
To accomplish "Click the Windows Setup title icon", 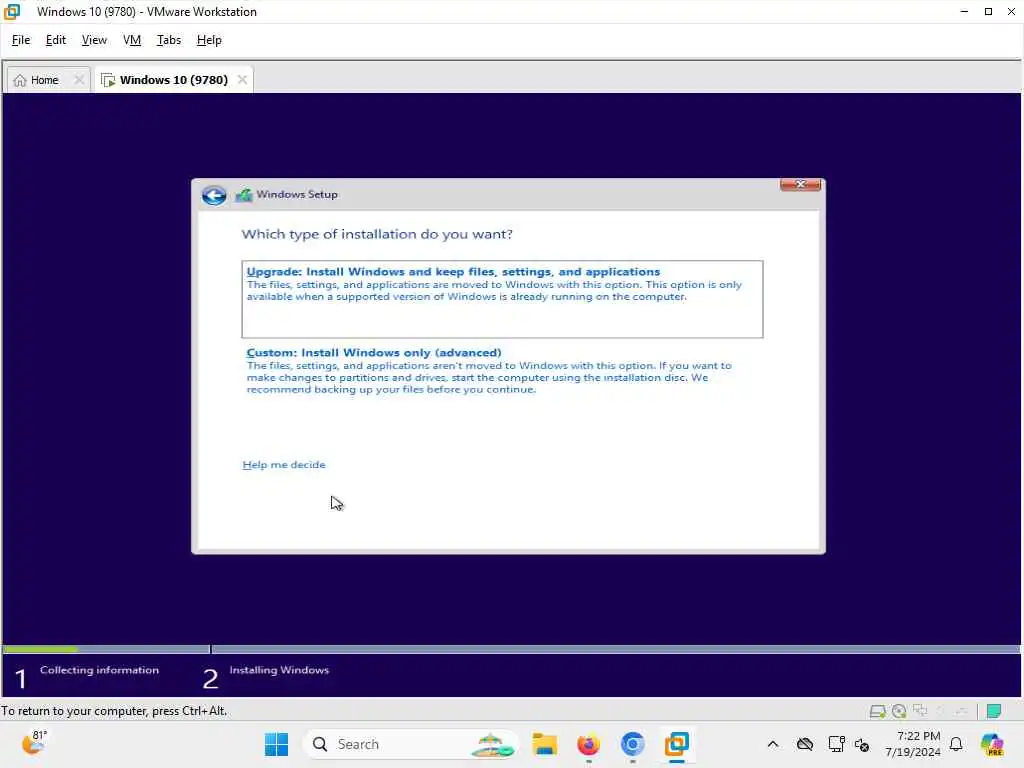I will [x=244, y=195].
